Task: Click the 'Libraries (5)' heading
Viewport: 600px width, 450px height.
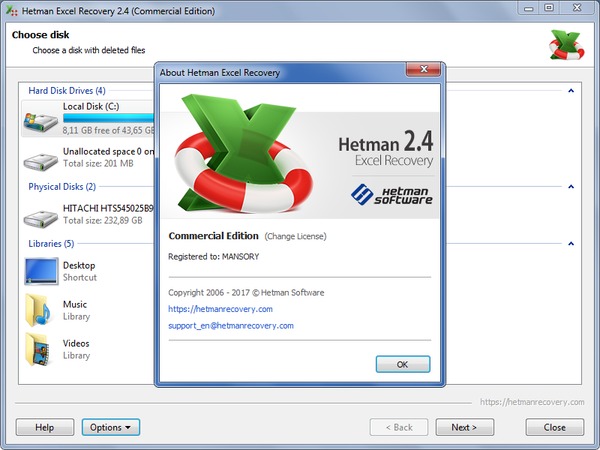Action: [51, 244]
